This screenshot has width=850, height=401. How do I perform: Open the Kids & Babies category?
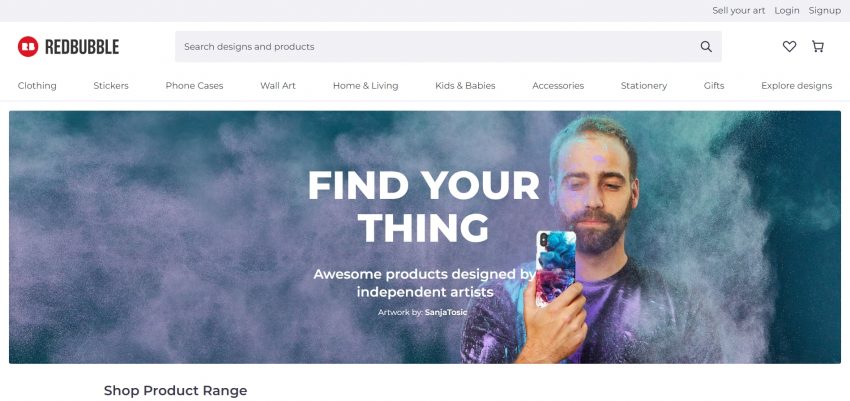click(465, 86)
